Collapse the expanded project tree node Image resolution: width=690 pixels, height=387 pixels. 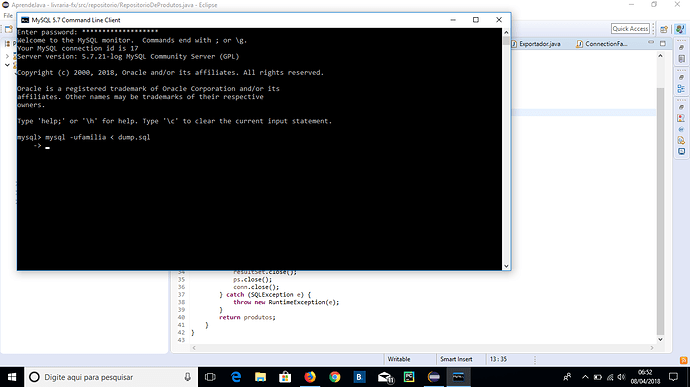7,65
